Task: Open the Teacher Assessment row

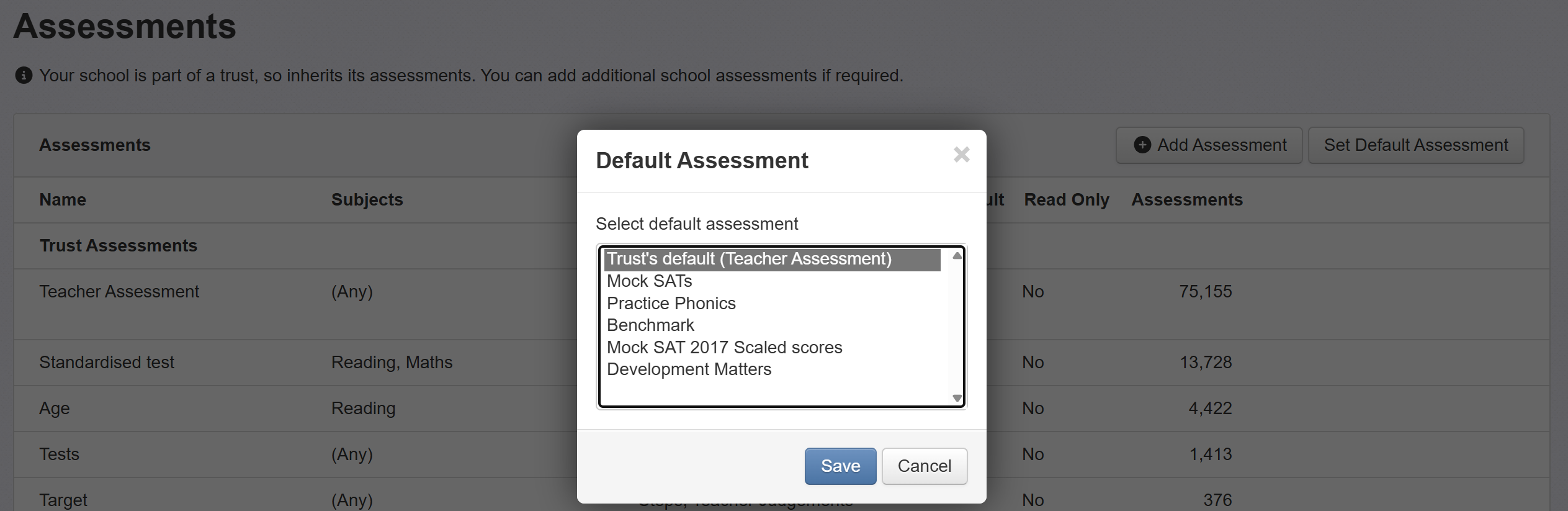Action: point(119,292)
